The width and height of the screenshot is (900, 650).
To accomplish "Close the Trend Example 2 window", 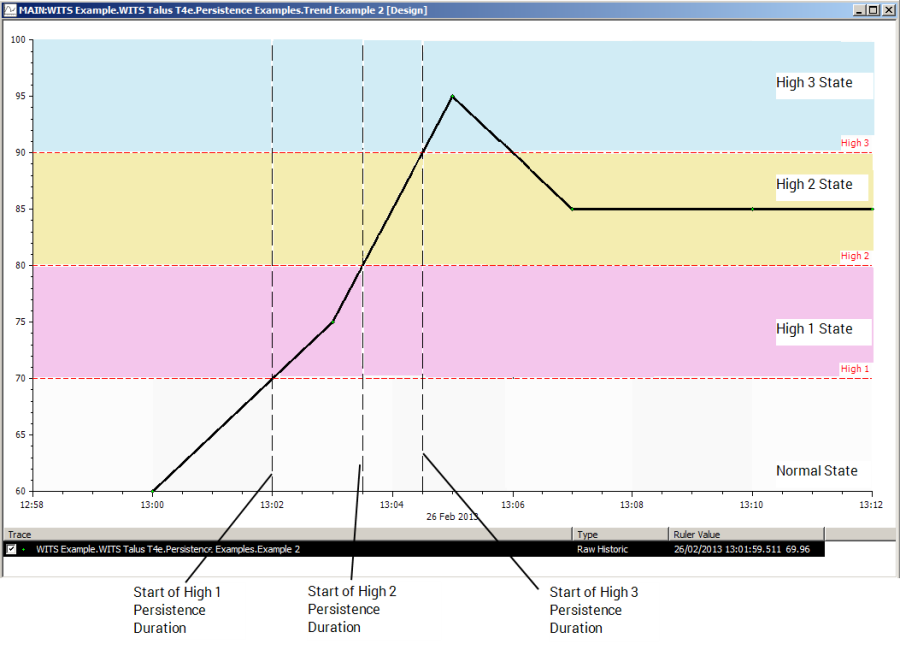I will [x=888, y=9].
